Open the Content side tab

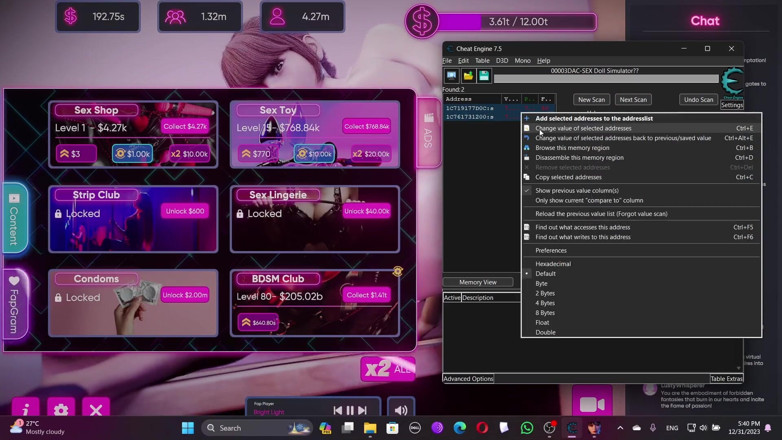14,219
